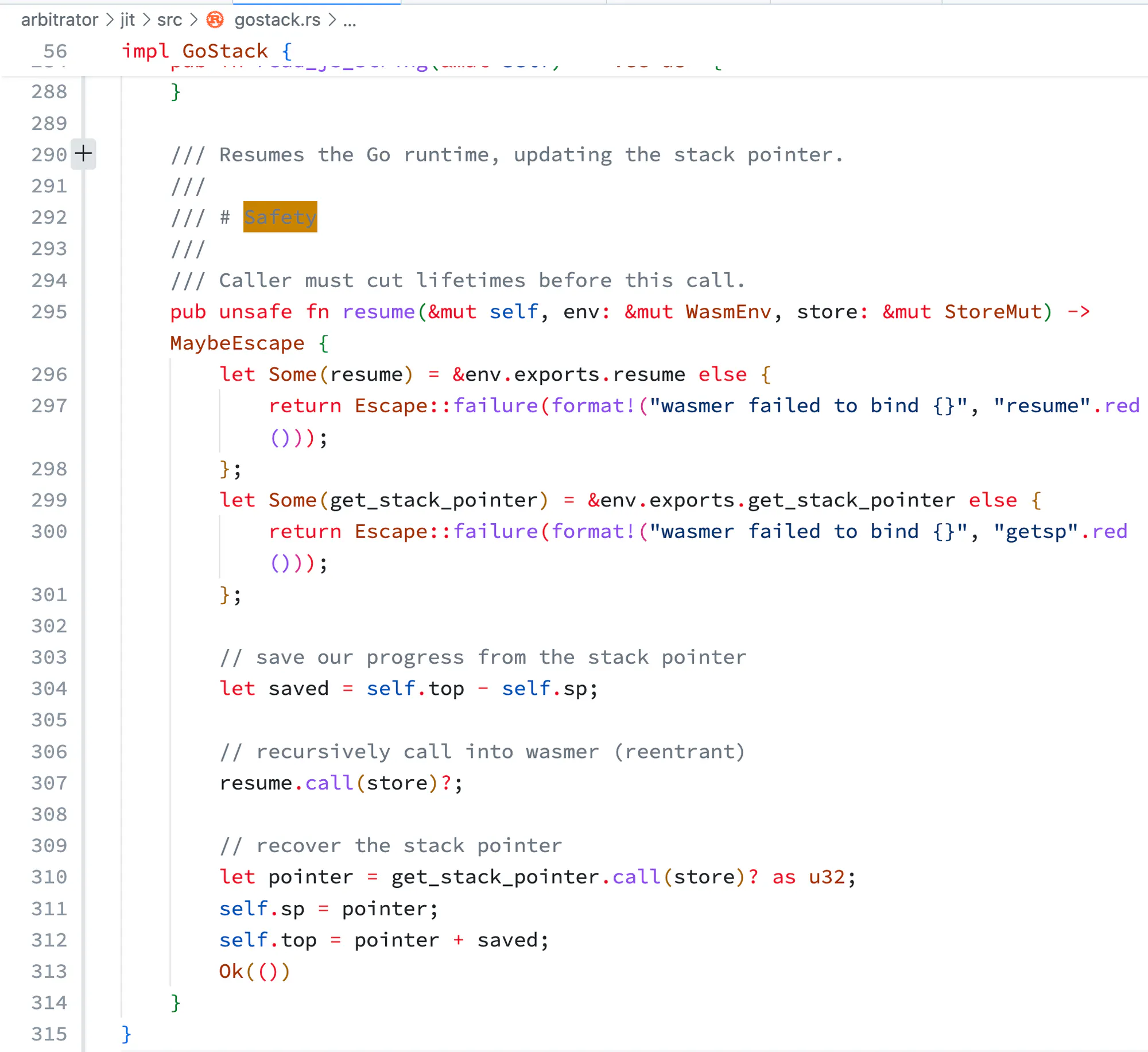Click get_stack_pointer on line 310
This screenshot has height=1052, width=1148.
tap(495, 877)
